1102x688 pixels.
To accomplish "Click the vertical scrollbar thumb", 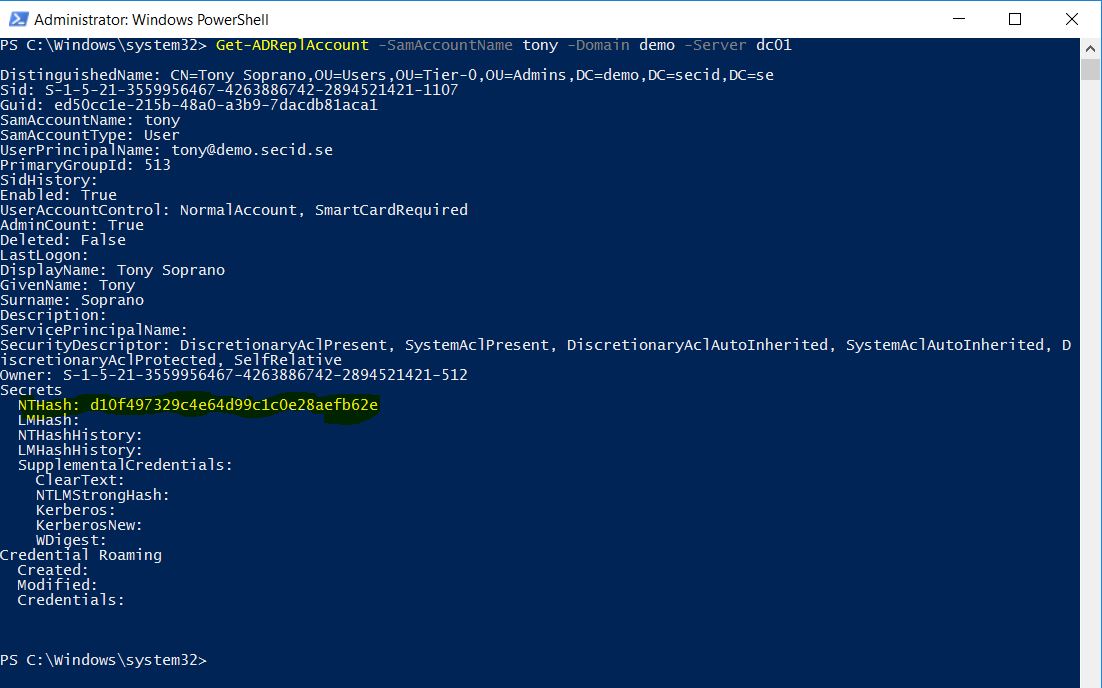I will 1090,70.
